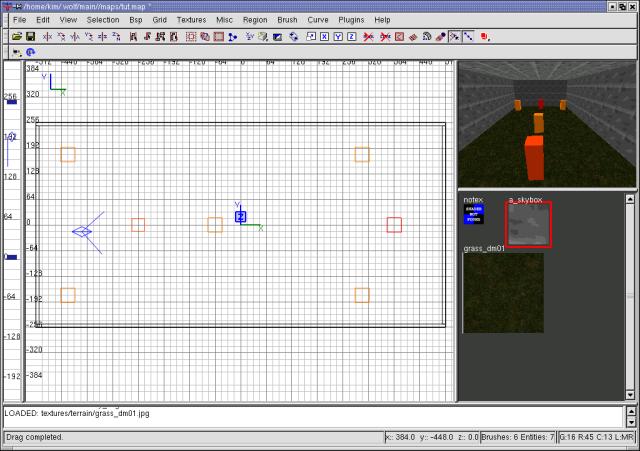This screenshot has height=451, width=640.
Task: Apply CSG Merge from the toolbar
Action: coord(219,37)
